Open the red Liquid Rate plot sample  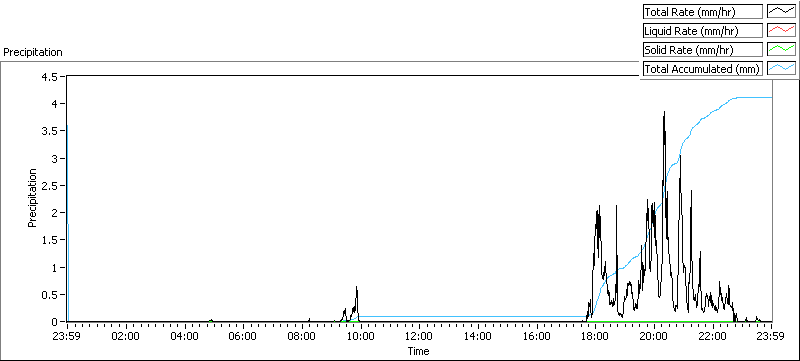(782, 31)
